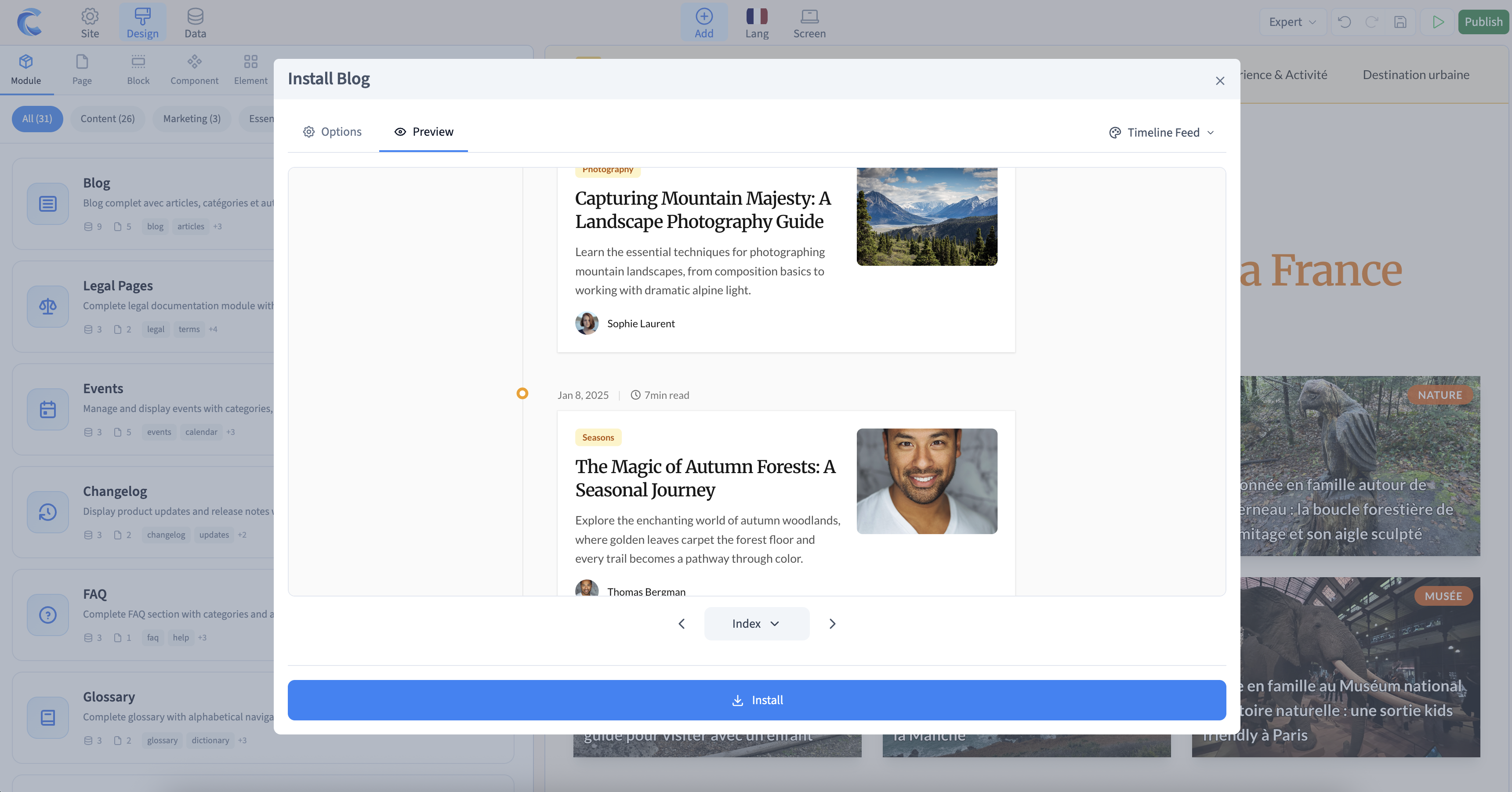The width and height of the screenshot is (1512, 792).
Task: Click the Publish button
Action: coord(1483,22)
